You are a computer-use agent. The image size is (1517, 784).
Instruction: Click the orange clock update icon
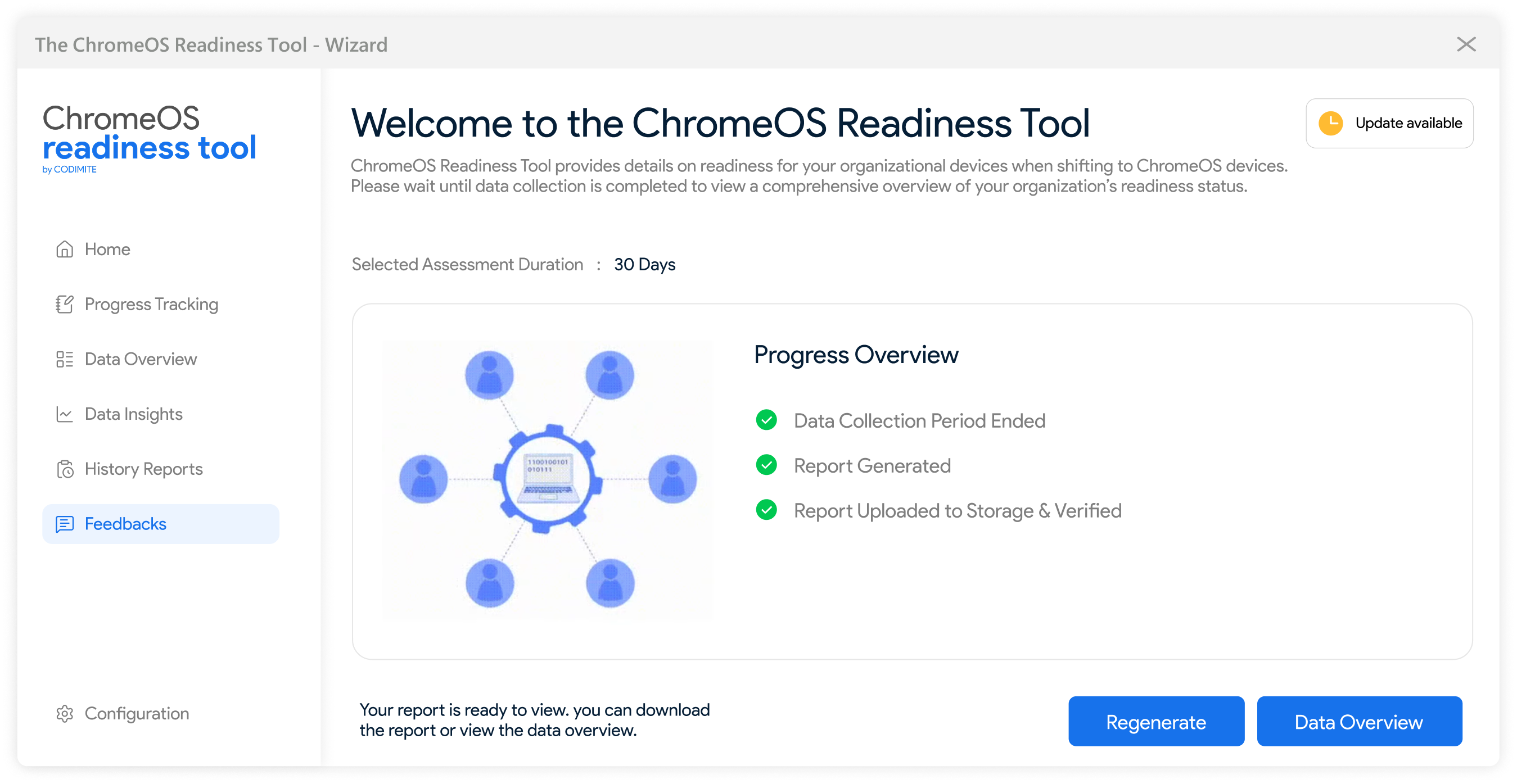click(1330, 123)
